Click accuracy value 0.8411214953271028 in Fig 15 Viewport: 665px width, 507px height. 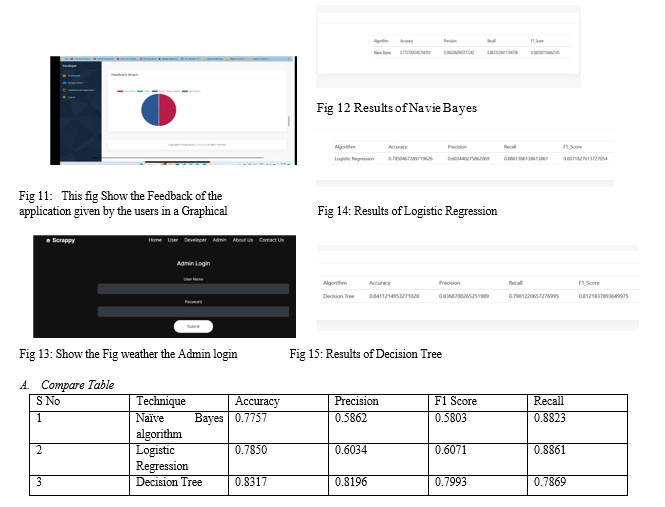tap(394, 296)
